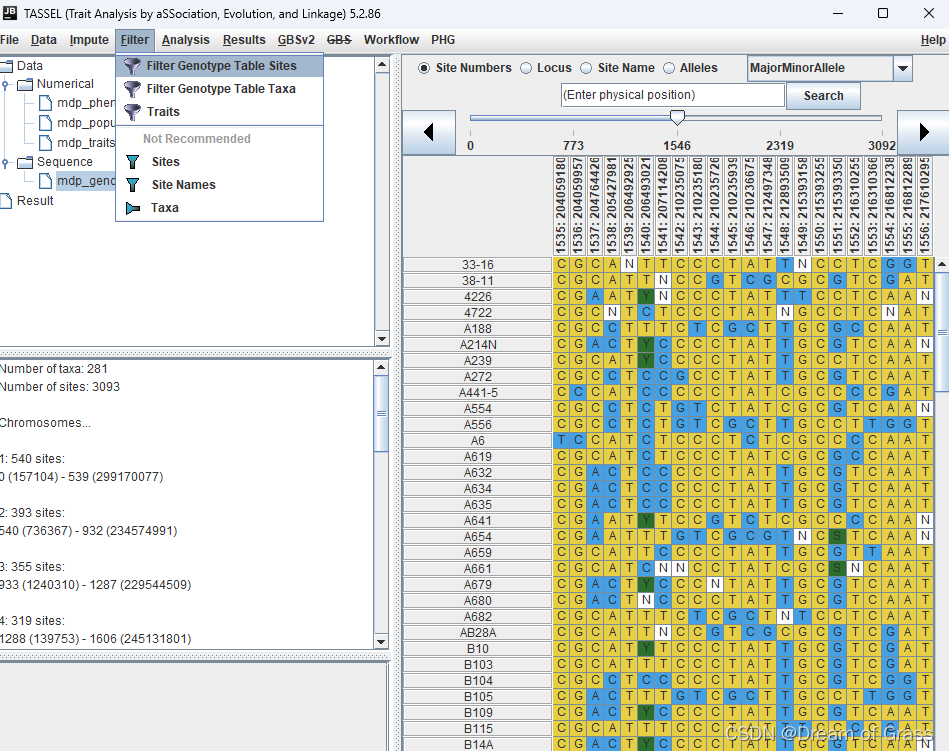
Task: Click the 'Number of sites: 3093' text
Action: tap(60, 387)
